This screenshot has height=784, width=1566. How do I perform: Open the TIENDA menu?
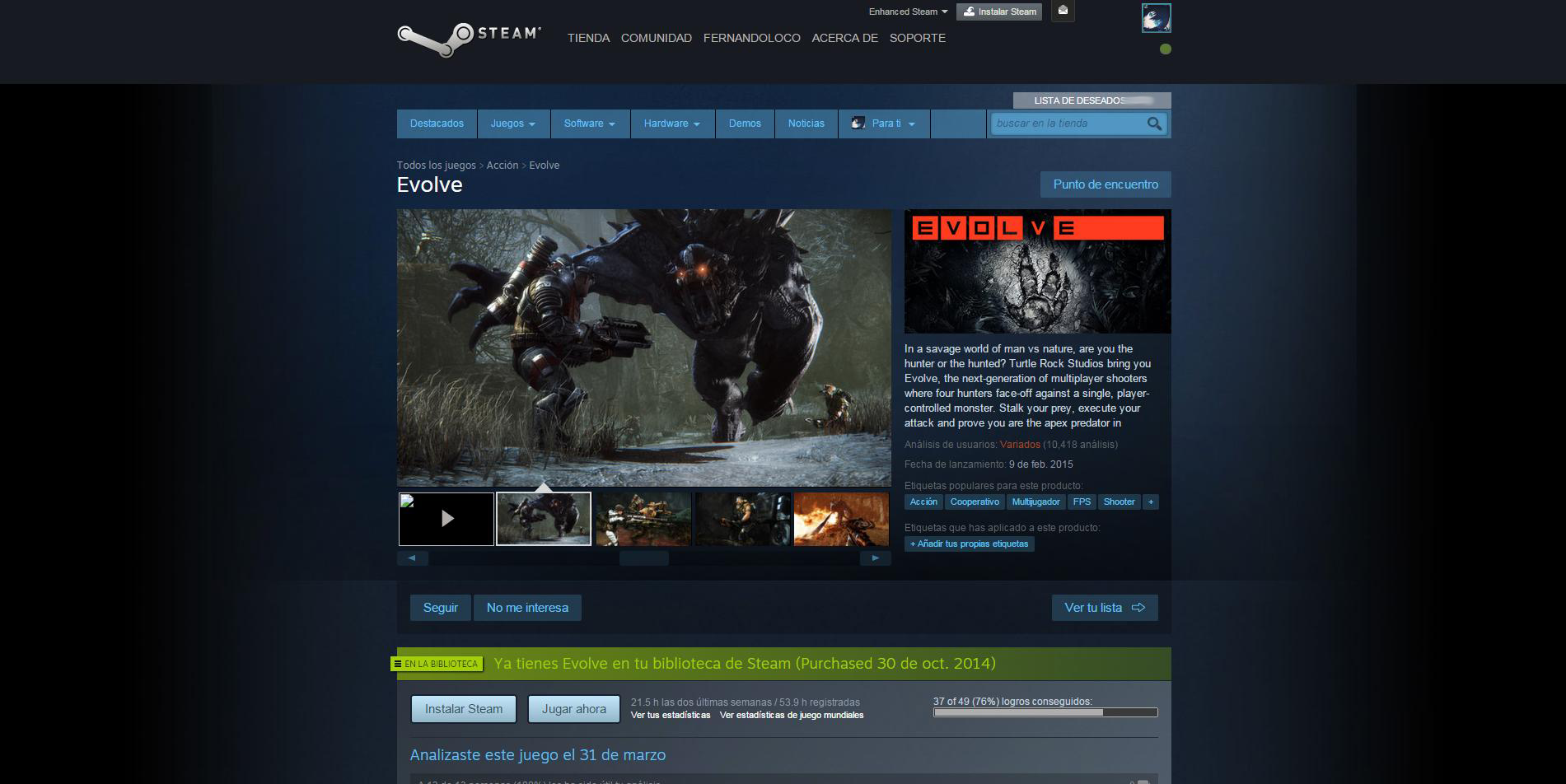588,38
